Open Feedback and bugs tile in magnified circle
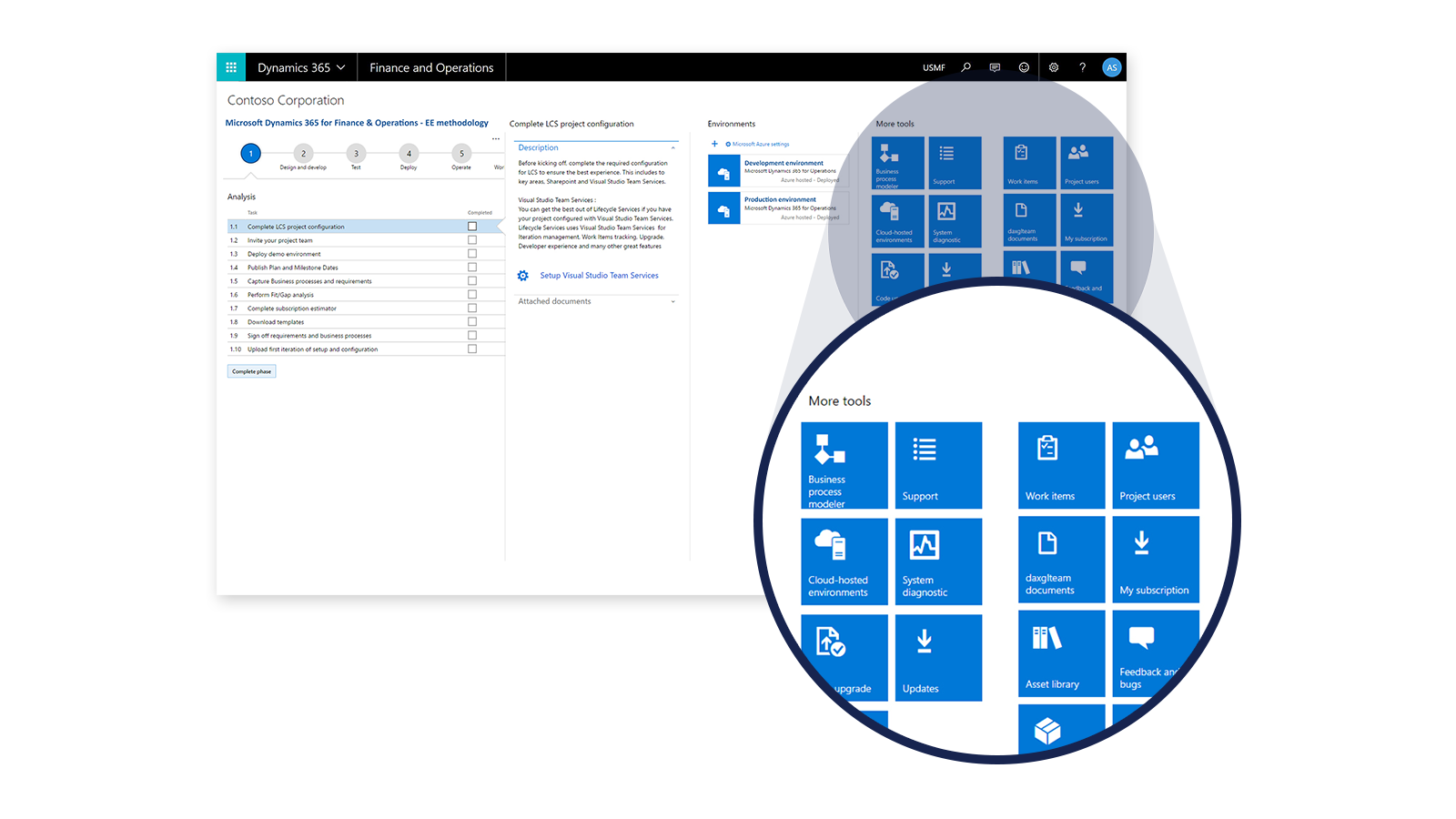The height and width of the screenshot is (819, 1456). (x=1156, y=653)
